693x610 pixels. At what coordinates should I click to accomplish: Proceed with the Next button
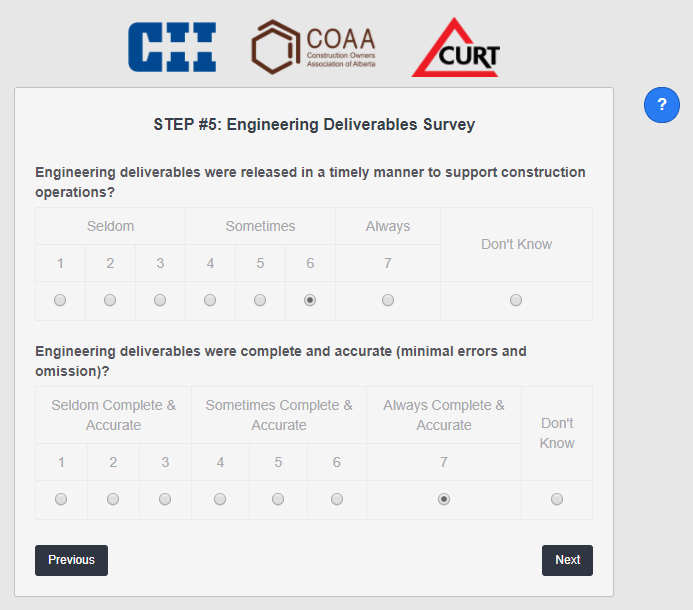[567, 560]
